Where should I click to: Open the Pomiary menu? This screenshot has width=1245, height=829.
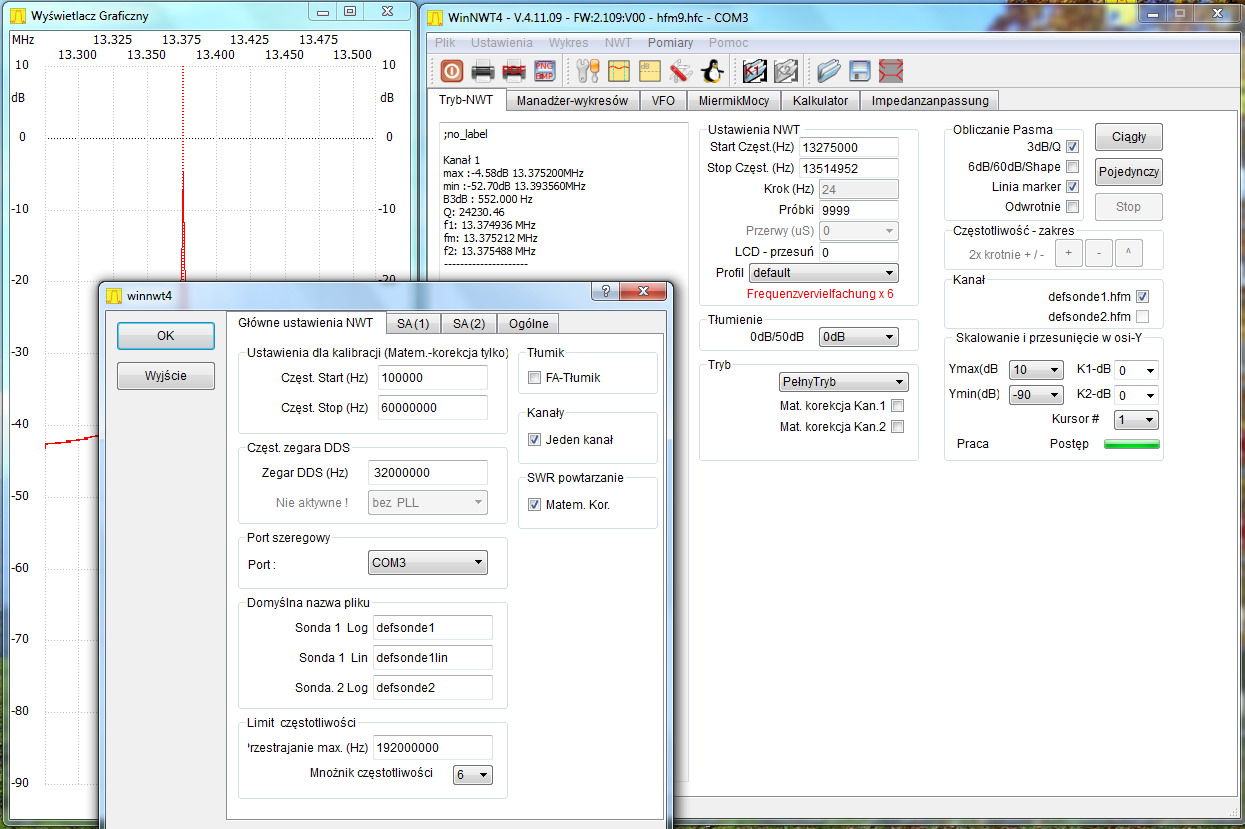pos(670,43)
